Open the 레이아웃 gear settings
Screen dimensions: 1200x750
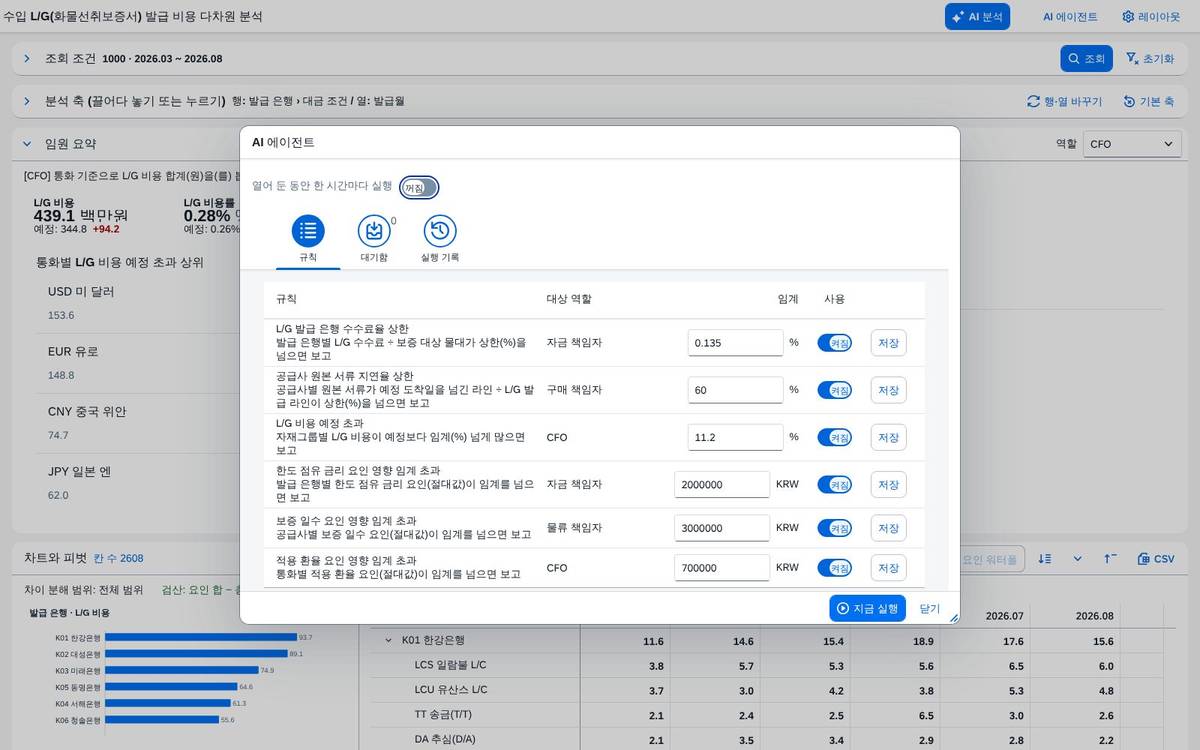(x=1150, y=17)
